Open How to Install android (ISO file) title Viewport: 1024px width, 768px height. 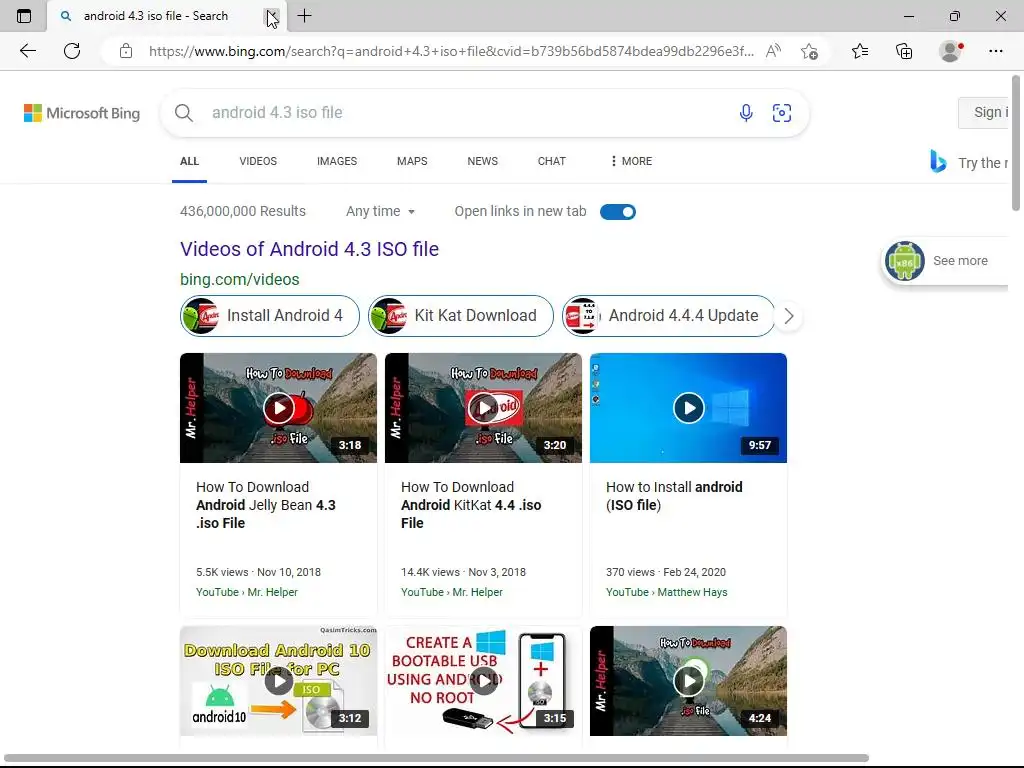coord(674,496)
